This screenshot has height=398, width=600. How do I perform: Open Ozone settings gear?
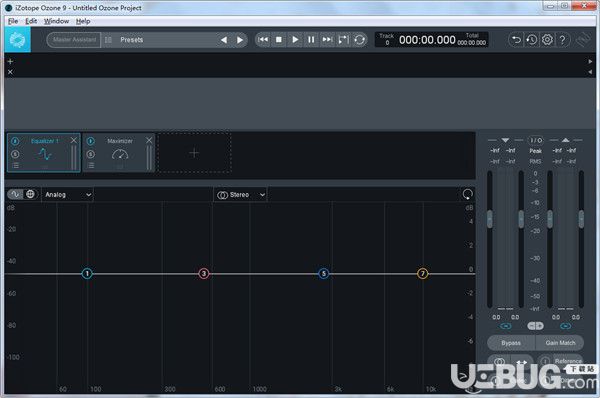(547, 39)
